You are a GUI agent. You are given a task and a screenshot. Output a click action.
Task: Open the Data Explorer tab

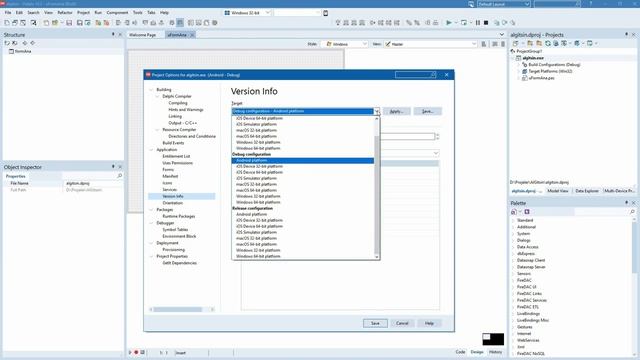(x=587, y=191)
